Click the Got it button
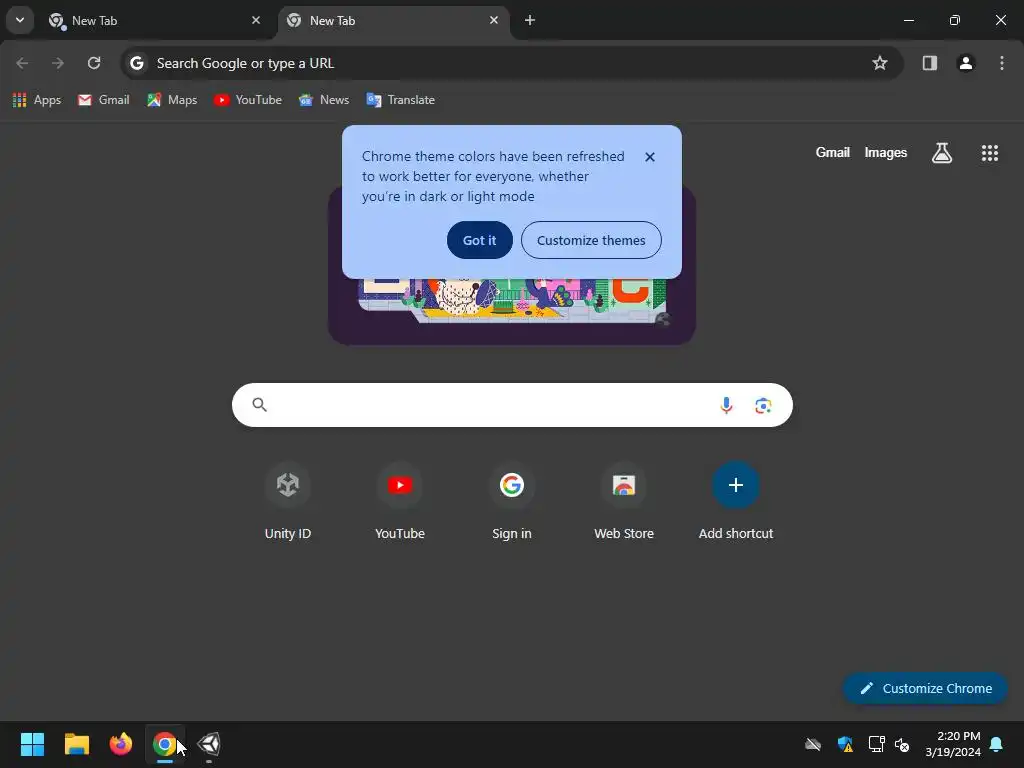 pos(479,240)
